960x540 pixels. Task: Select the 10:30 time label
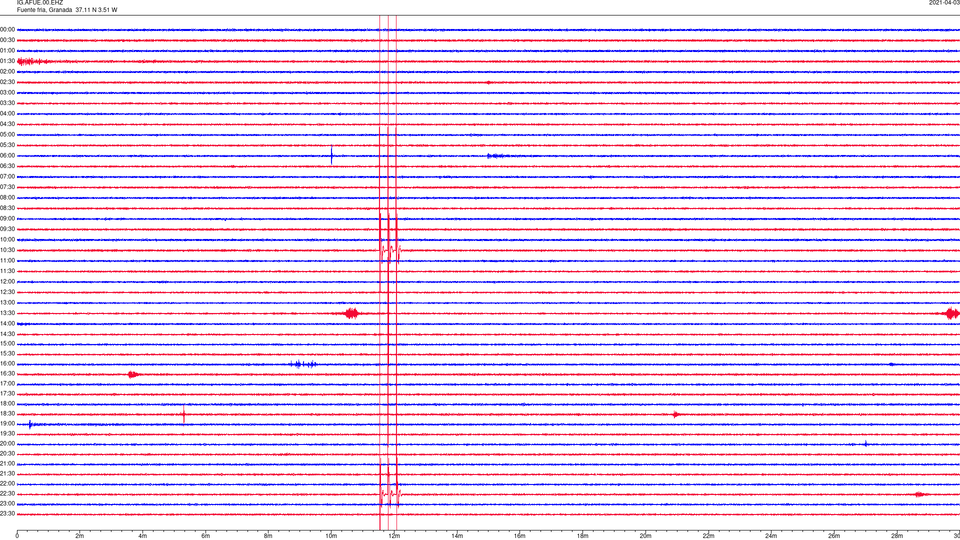(7, 250)
